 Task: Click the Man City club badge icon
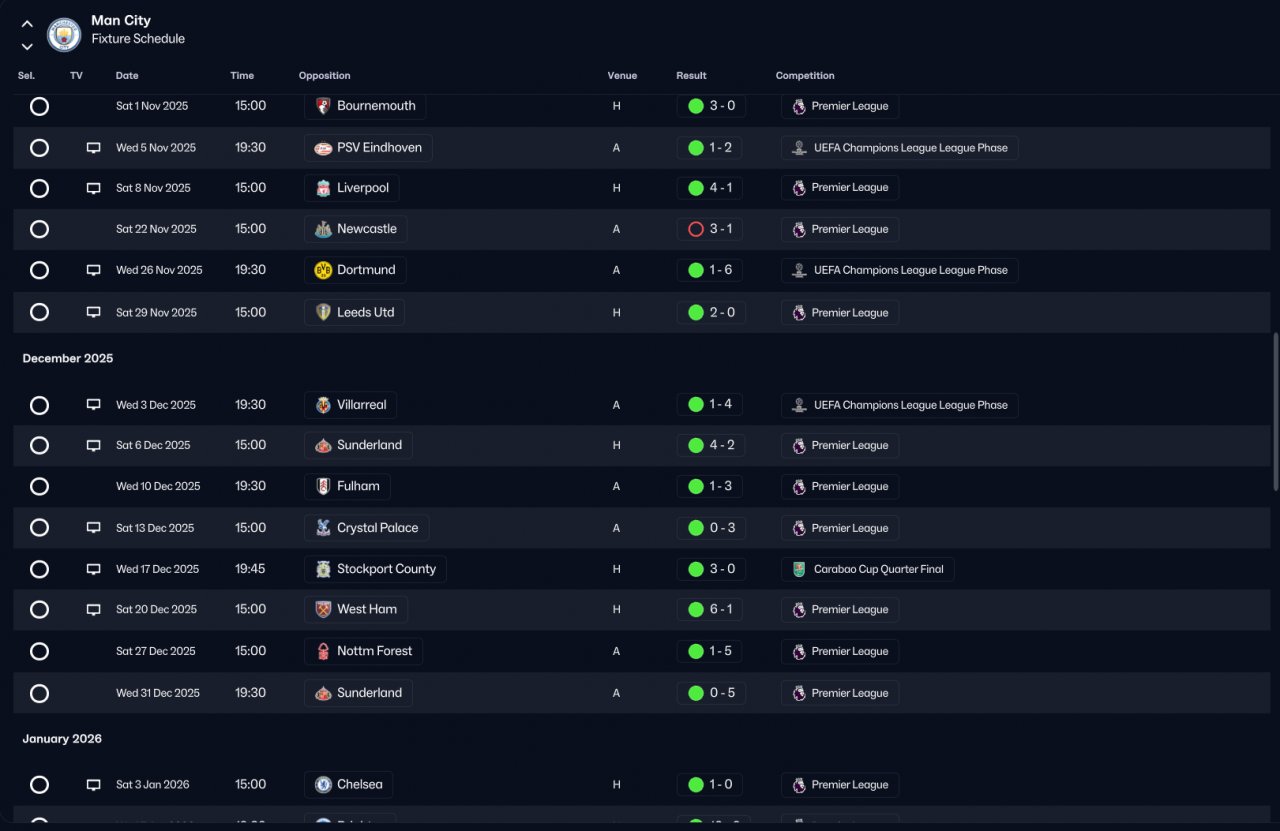pyautogui.click(x=64, y=35)
